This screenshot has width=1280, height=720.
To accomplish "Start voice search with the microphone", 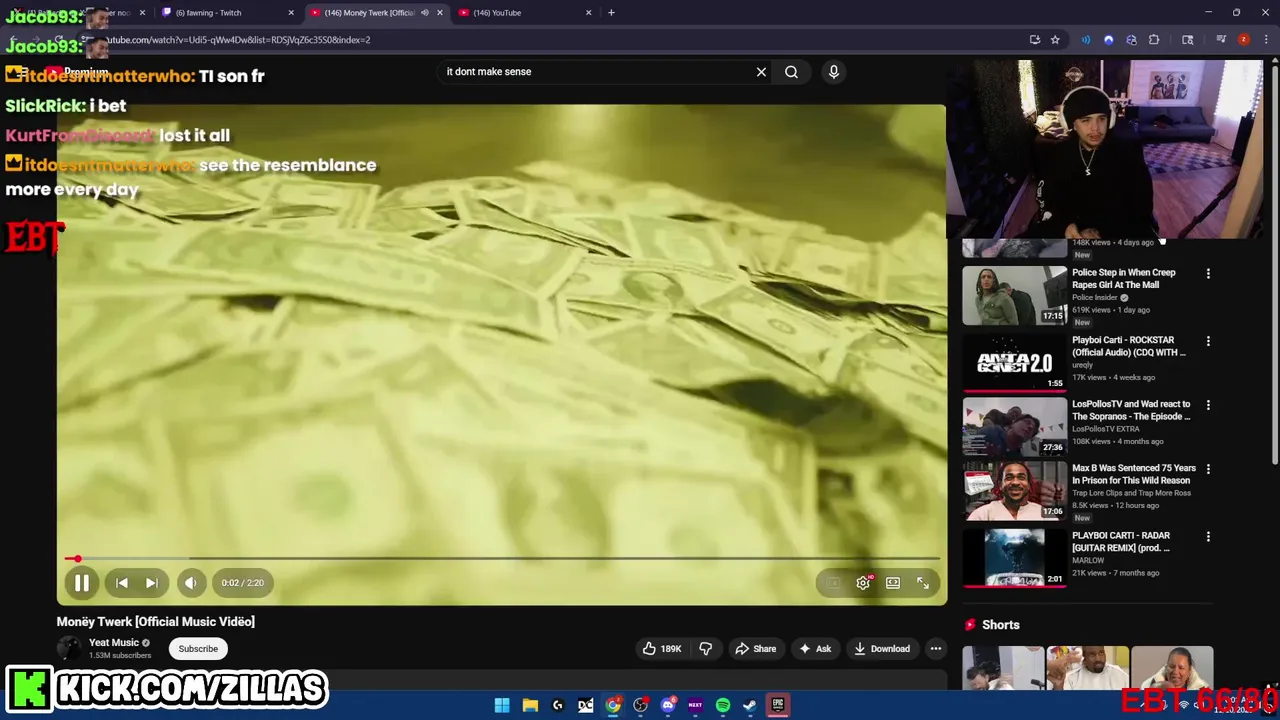I will coord(834,72).
